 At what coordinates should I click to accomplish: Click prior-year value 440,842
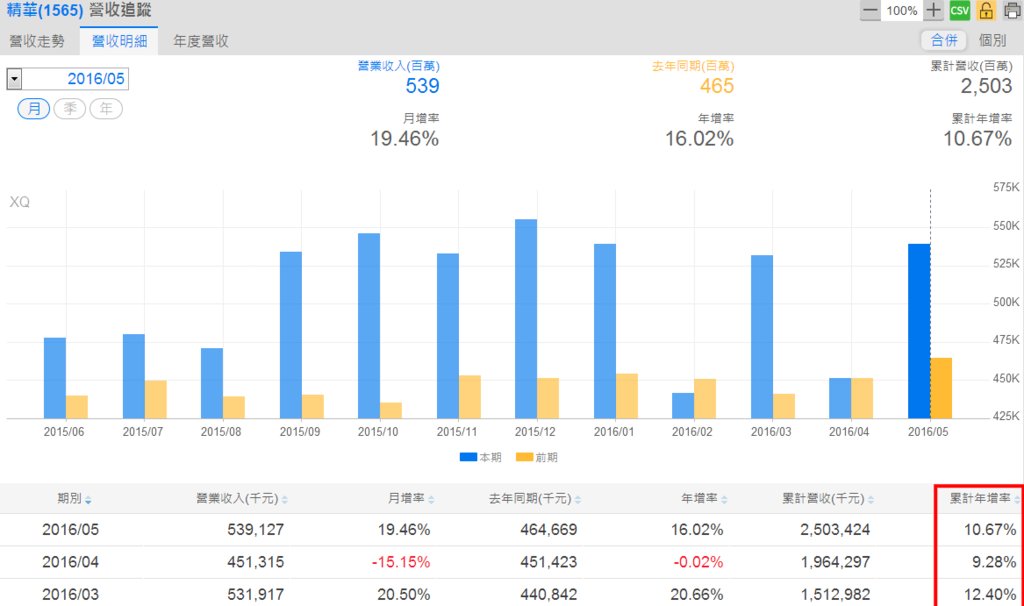(x=549, y=595)
